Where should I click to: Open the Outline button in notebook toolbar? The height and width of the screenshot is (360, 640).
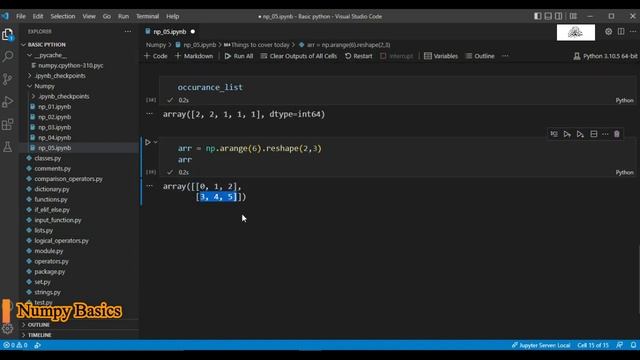click(x=480, y=56)
